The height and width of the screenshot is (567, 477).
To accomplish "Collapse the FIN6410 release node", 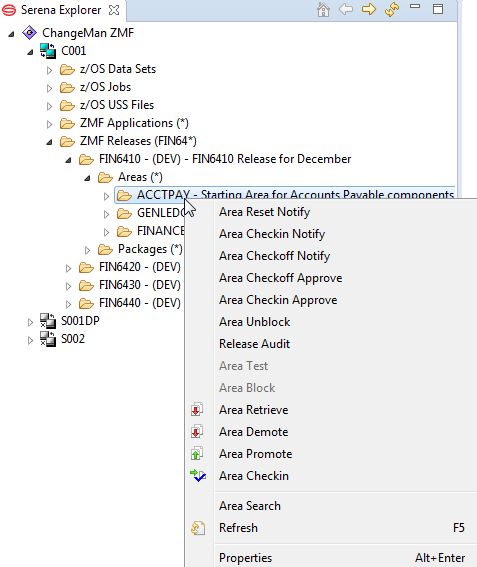I will click(68, 160).
